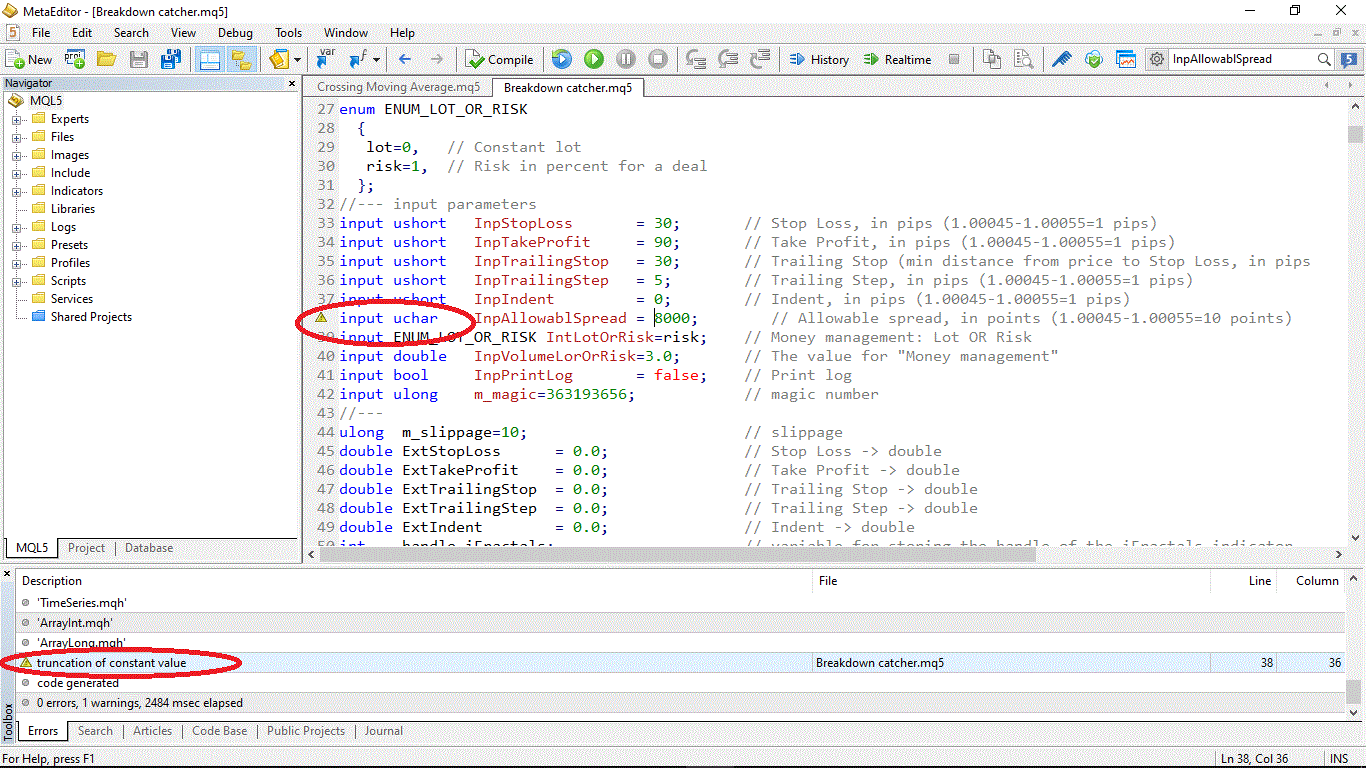This screenshot has width=1366, height=768.
Task: Open the Journal tab in Toolbox
Action: pos(384,731)
